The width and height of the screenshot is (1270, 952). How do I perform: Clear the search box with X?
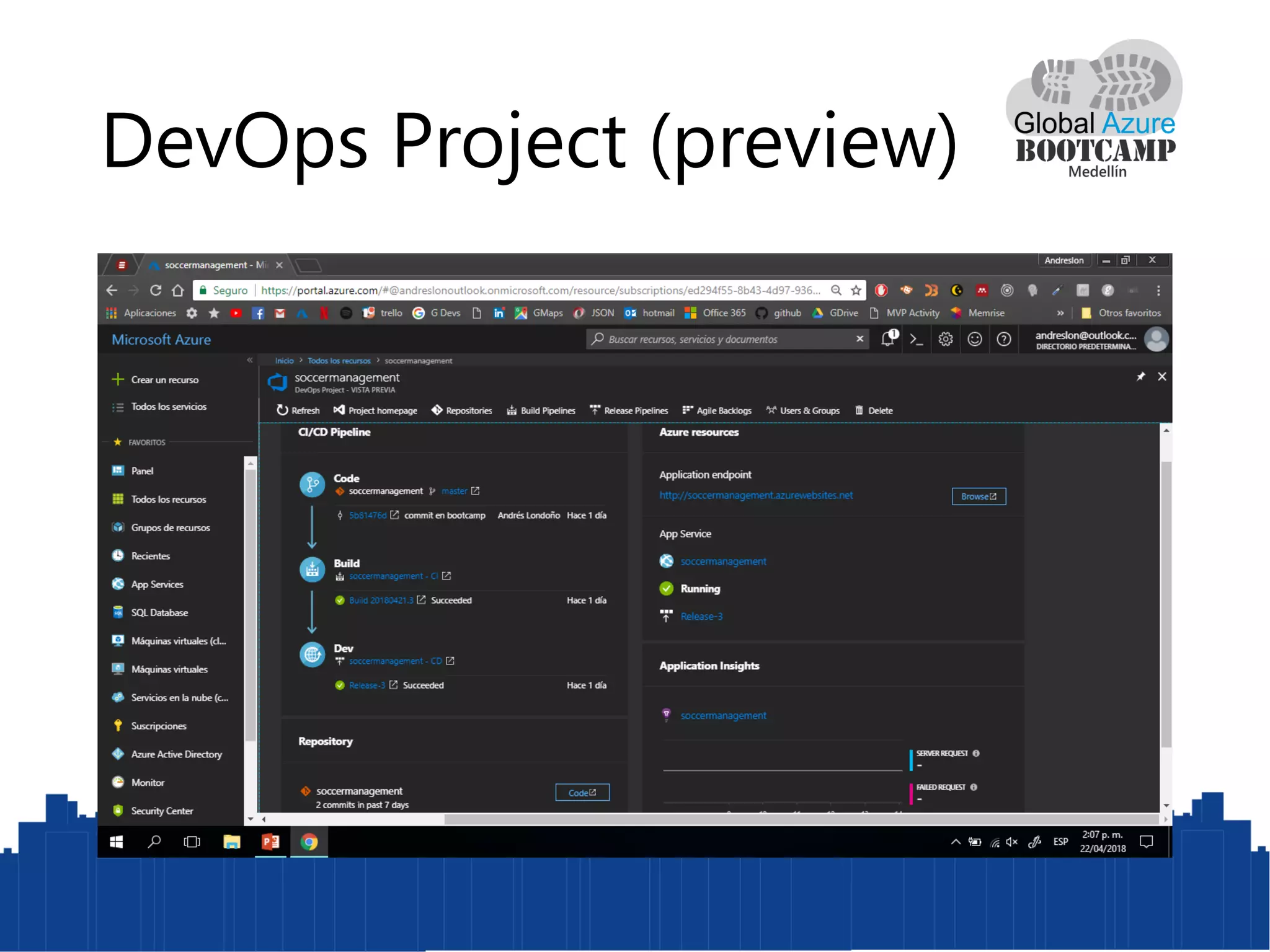coord(859,338)
